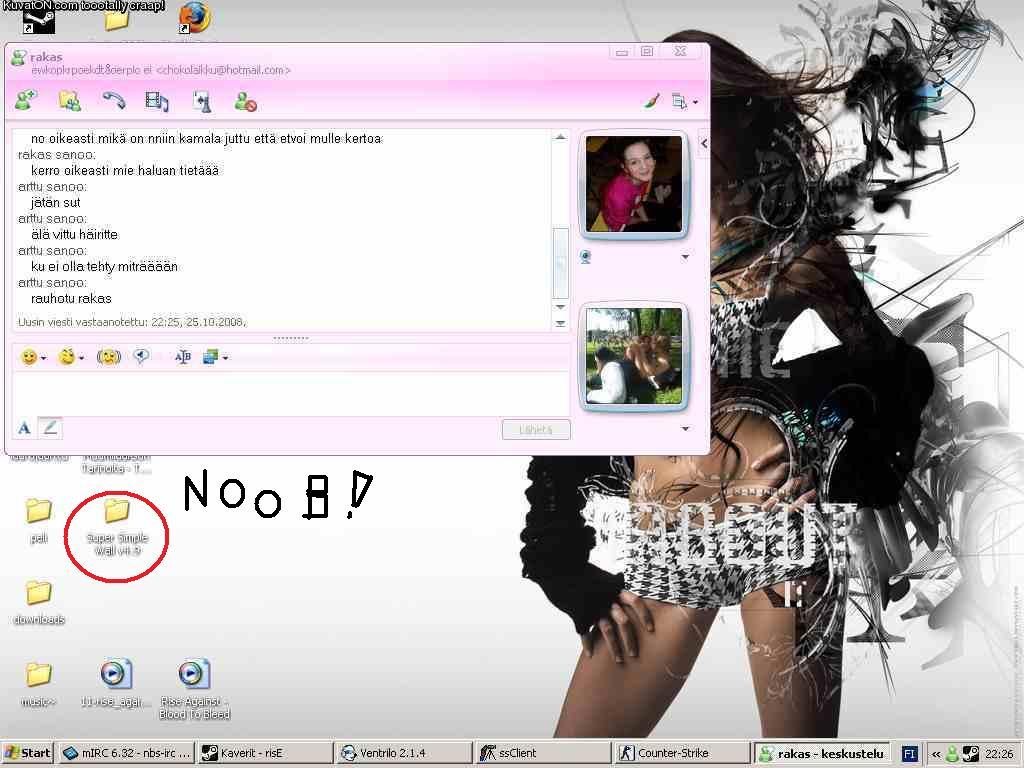This screenshot has height=768, width=1024.
Task: Start a voice call with phone icon
Action: (113, 100)
